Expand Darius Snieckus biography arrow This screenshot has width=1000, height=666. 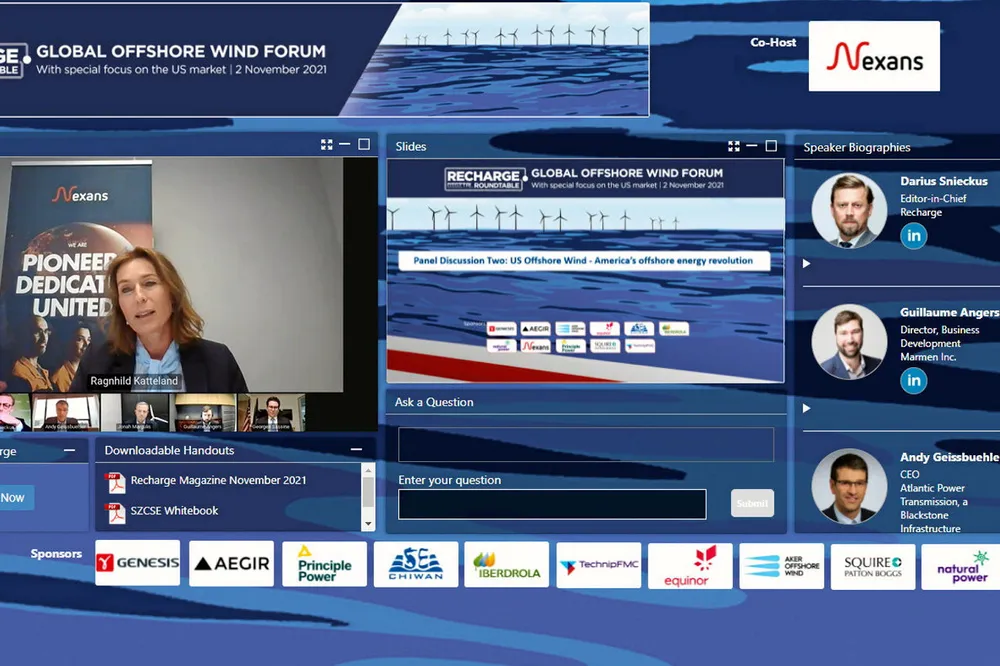coord(807,264)
